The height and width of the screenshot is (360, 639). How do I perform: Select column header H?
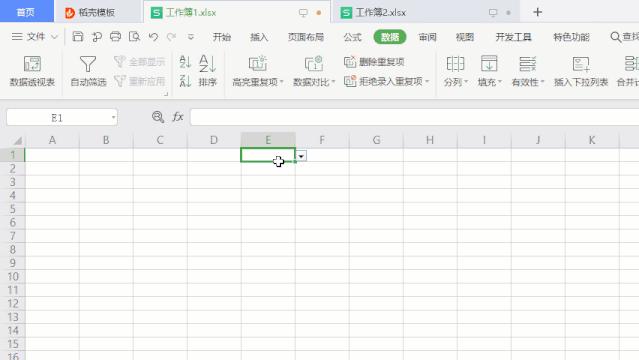430,140
